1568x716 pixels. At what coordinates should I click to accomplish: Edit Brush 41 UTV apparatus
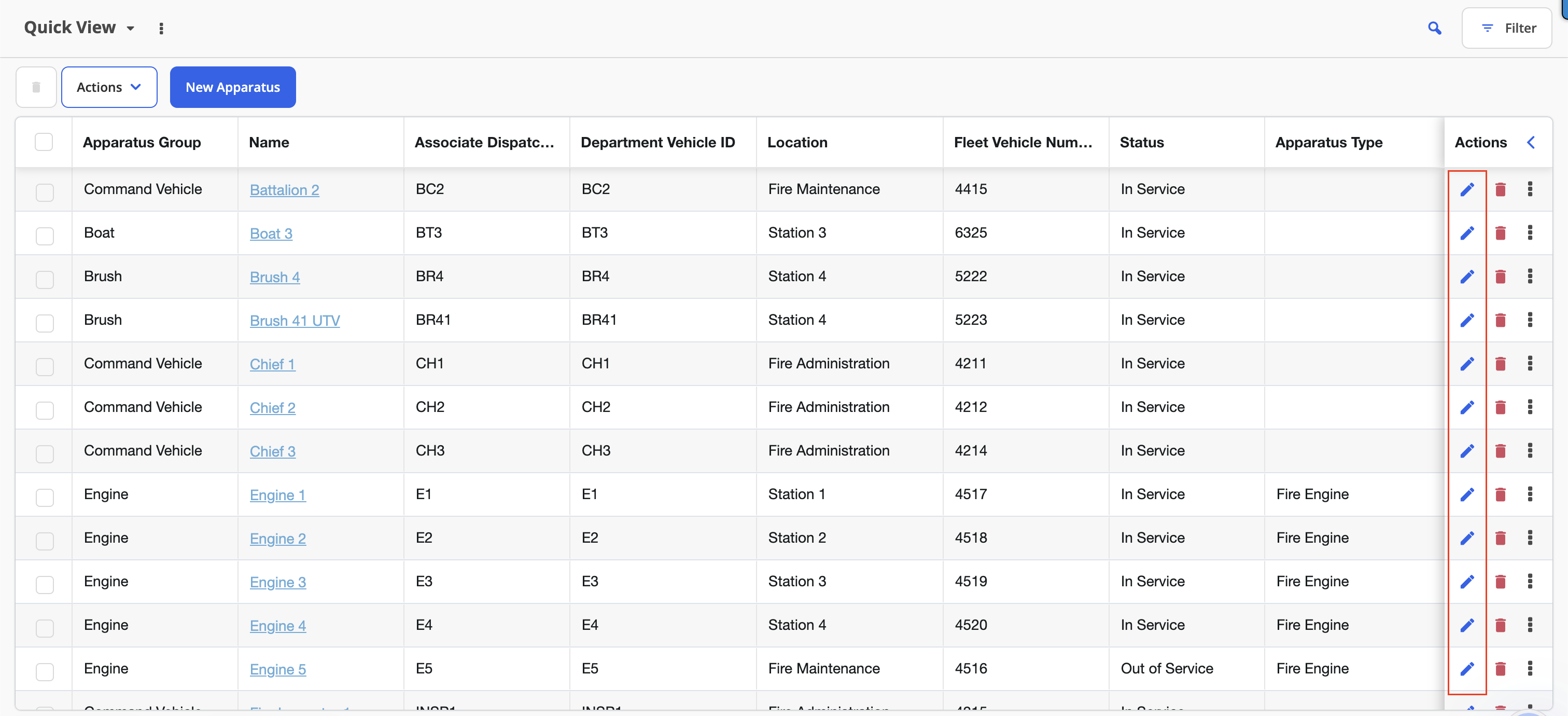coord(1467,320)
